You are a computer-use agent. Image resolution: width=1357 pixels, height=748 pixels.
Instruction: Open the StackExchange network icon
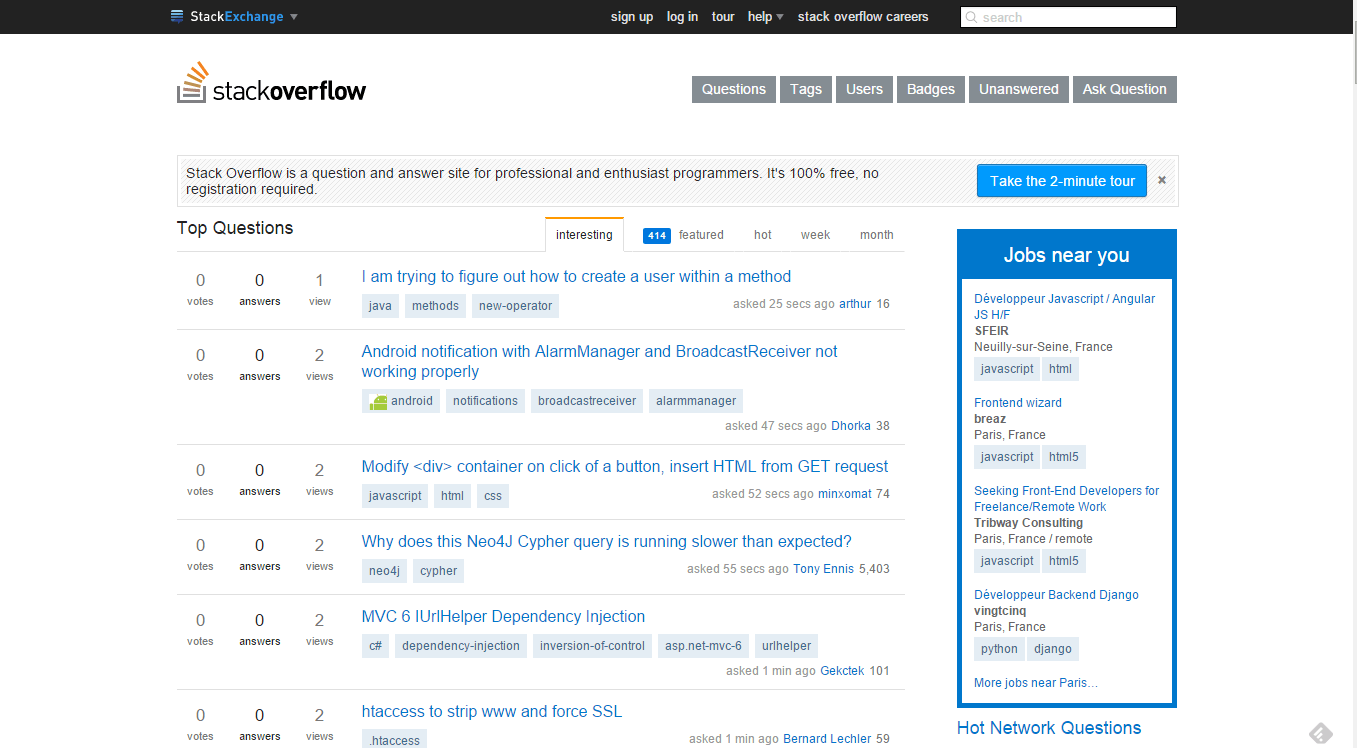(x=177, y=16)
